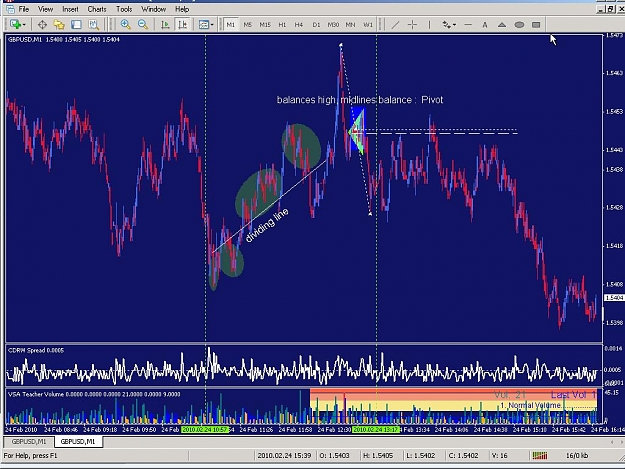625x469 pixels.
Task: Restore the chart window size
Action: tap(610, 9)
